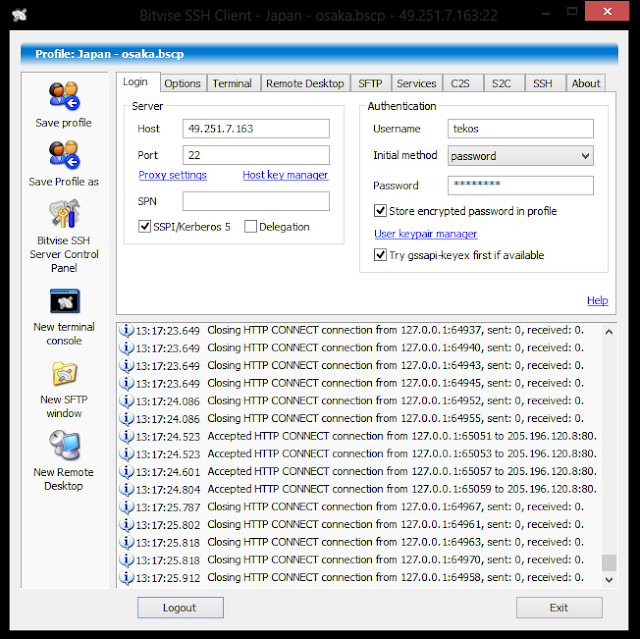Click the Logout button
Viewport: 640px width, 639px height.
180,608
